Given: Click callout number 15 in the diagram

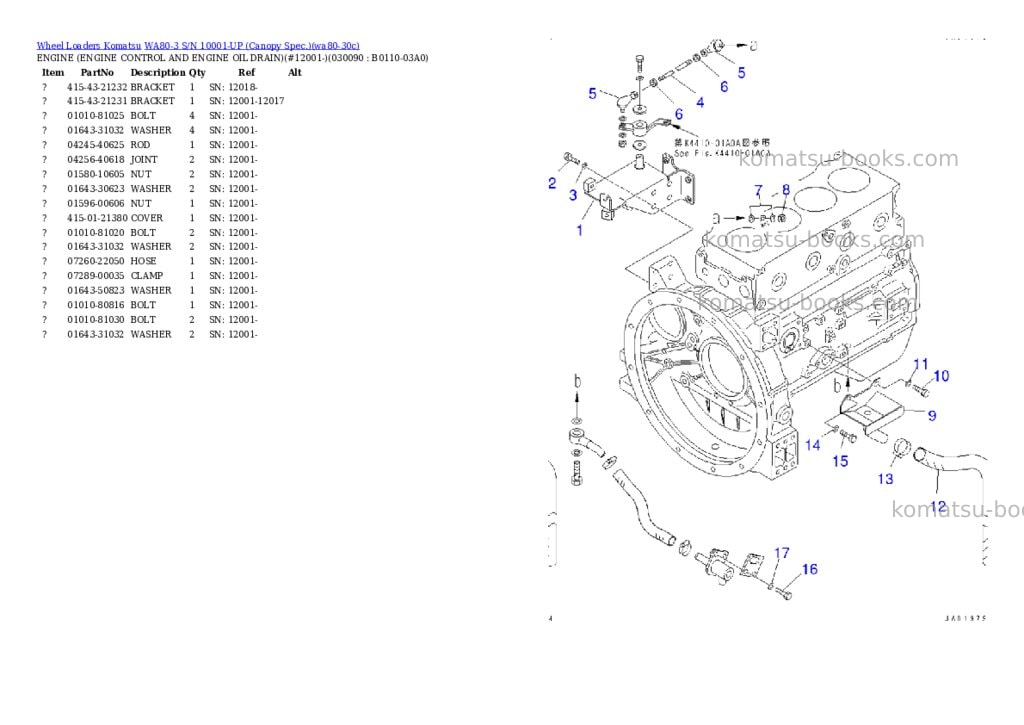Looking at the screenshot, I should tap(840, 461).
